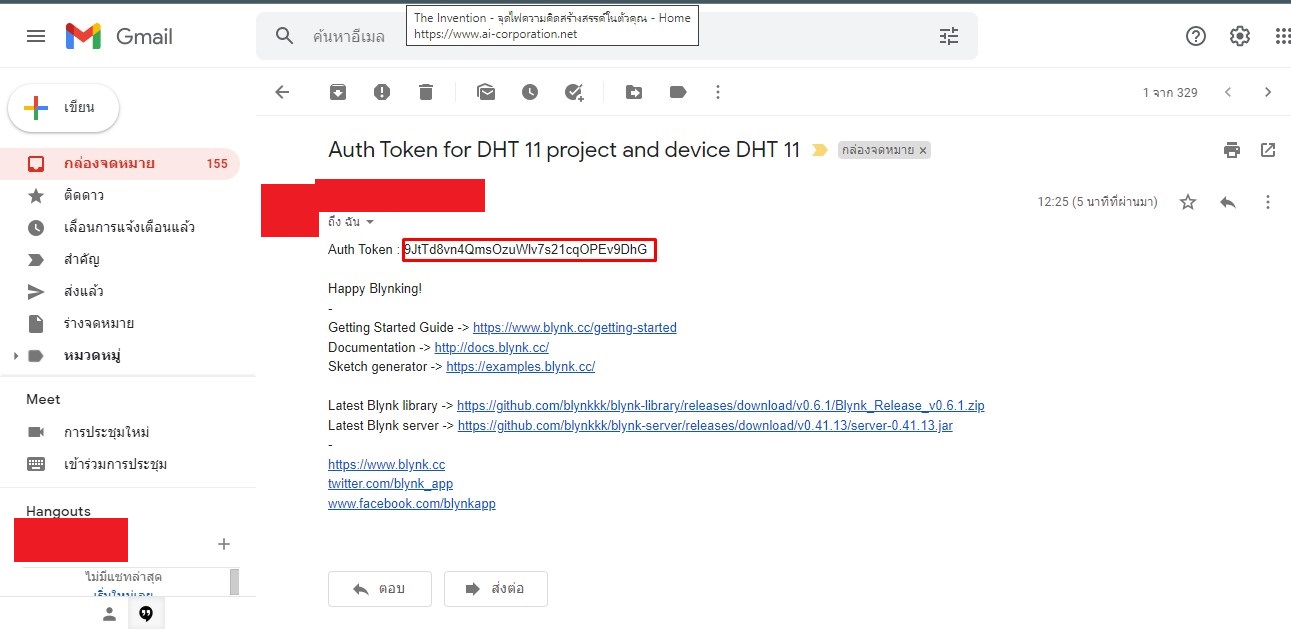Archive this email
This screenshot has width=1291, height=629.
(x=338, y=92)
